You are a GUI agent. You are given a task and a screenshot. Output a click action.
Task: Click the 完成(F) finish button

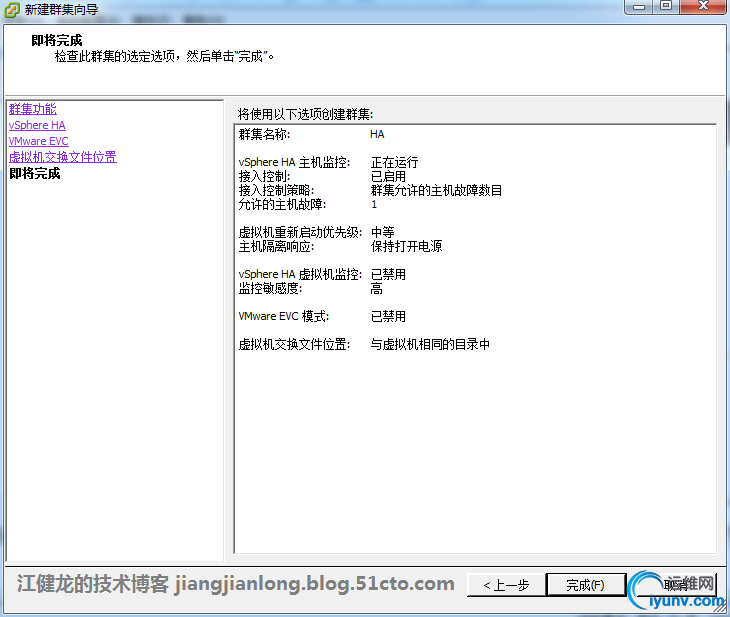click(585, 585)
